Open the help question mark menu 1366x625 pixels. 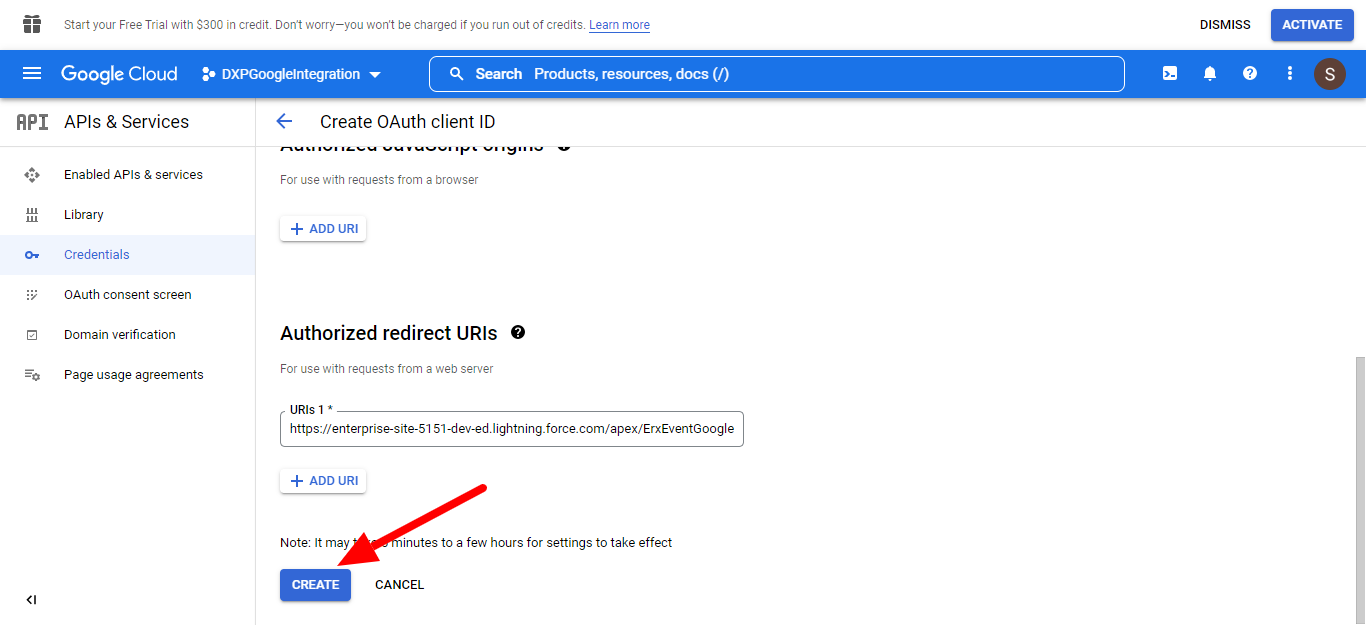[1250, 74]
